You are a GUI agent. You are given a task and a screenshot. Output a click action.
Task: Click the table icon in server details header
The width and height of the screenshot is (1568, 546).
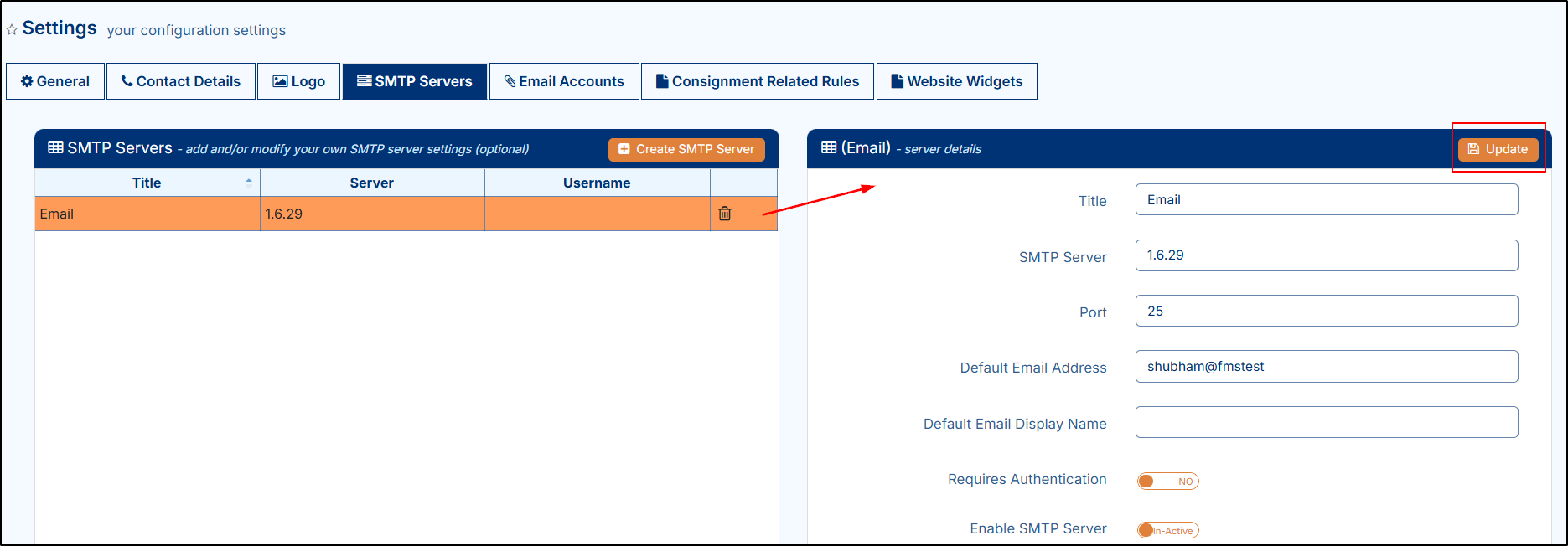[x=829, y=148]
